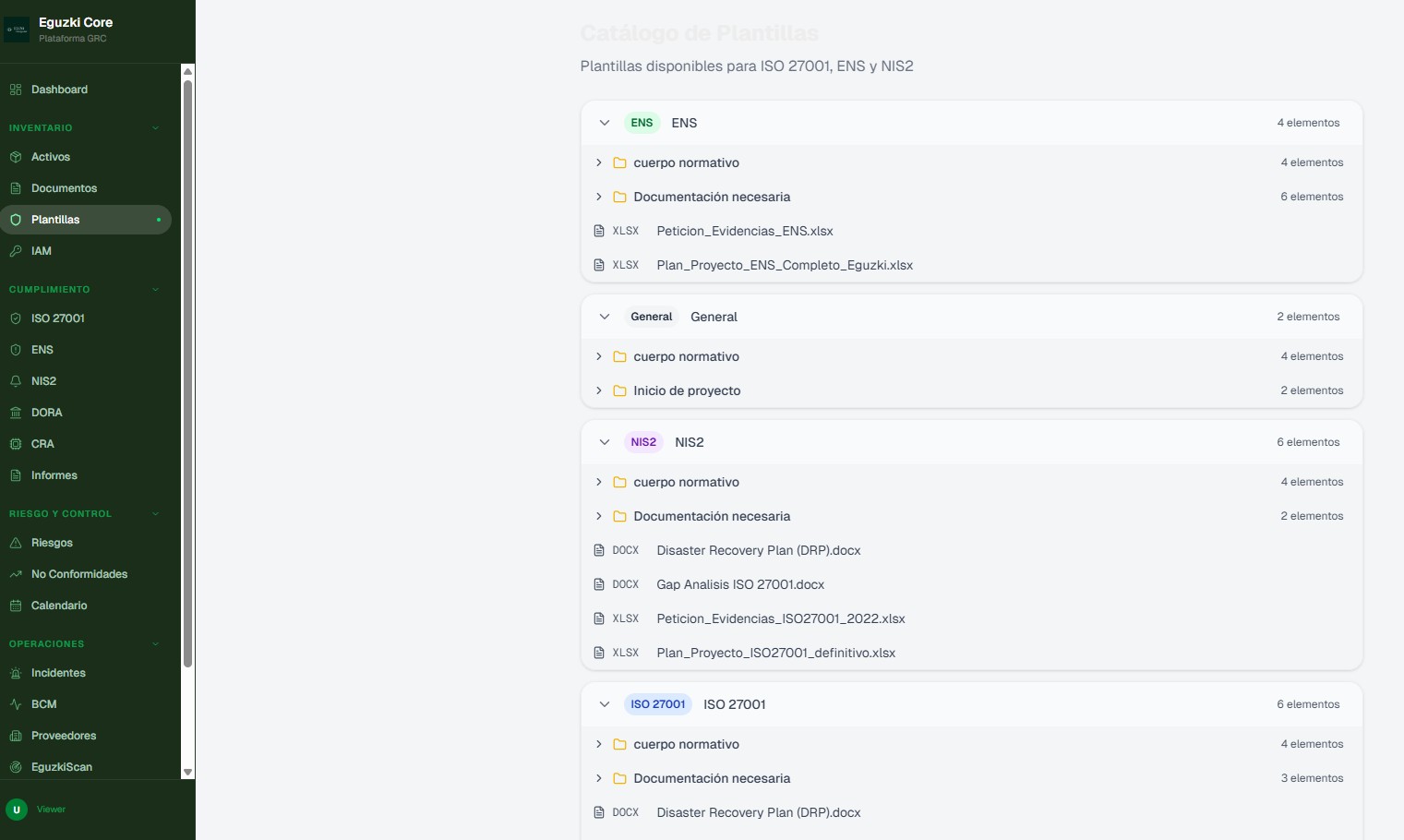Click the sidebar scrollbar down arrow
This screenshot has height=840, width=1404.
coord(187,772)
